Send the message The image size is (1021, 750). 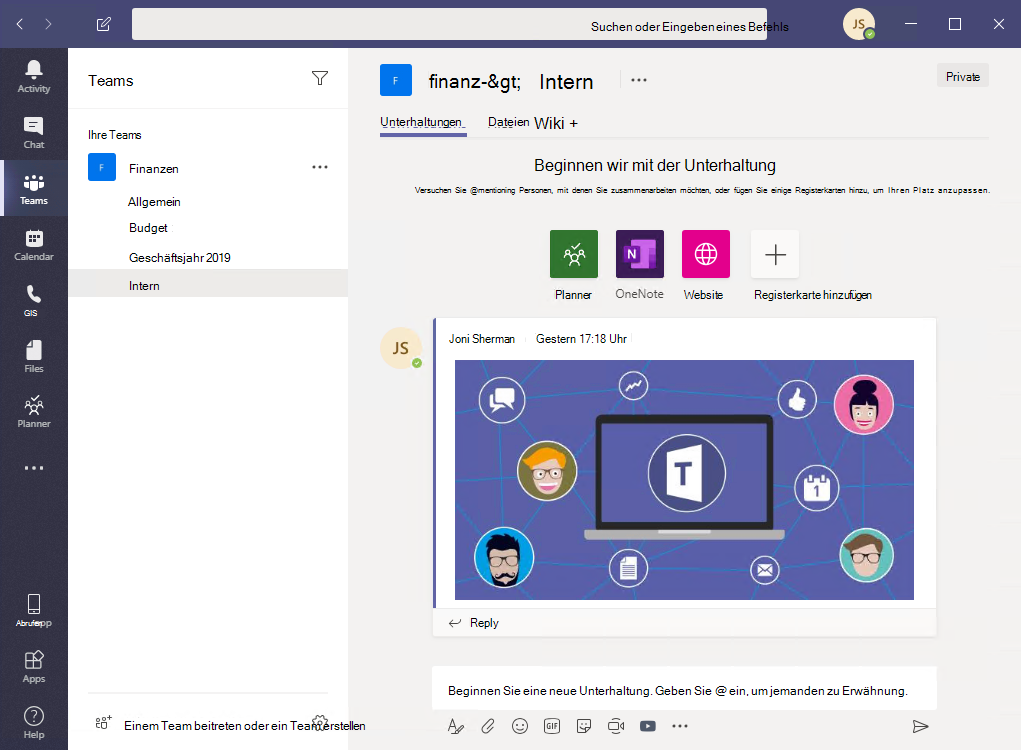coord(920,726)
